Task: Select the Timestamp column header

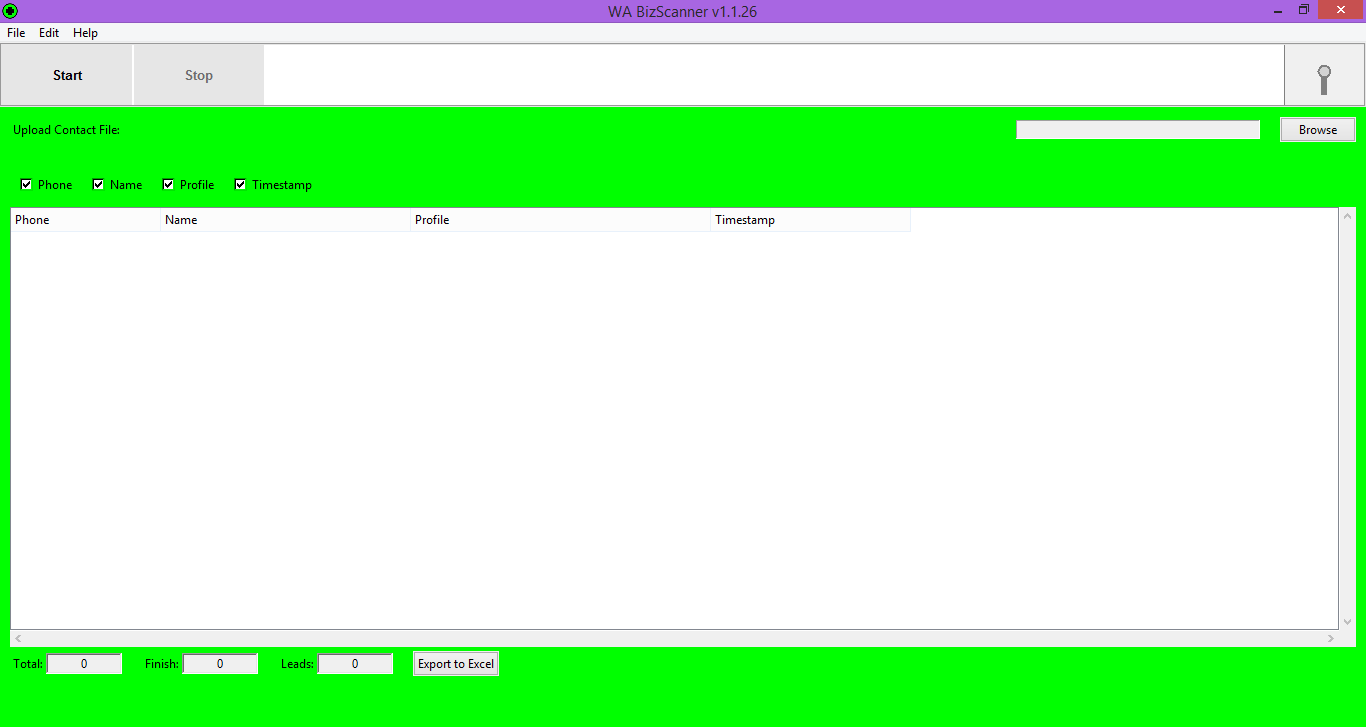Action: click(810, 220)
